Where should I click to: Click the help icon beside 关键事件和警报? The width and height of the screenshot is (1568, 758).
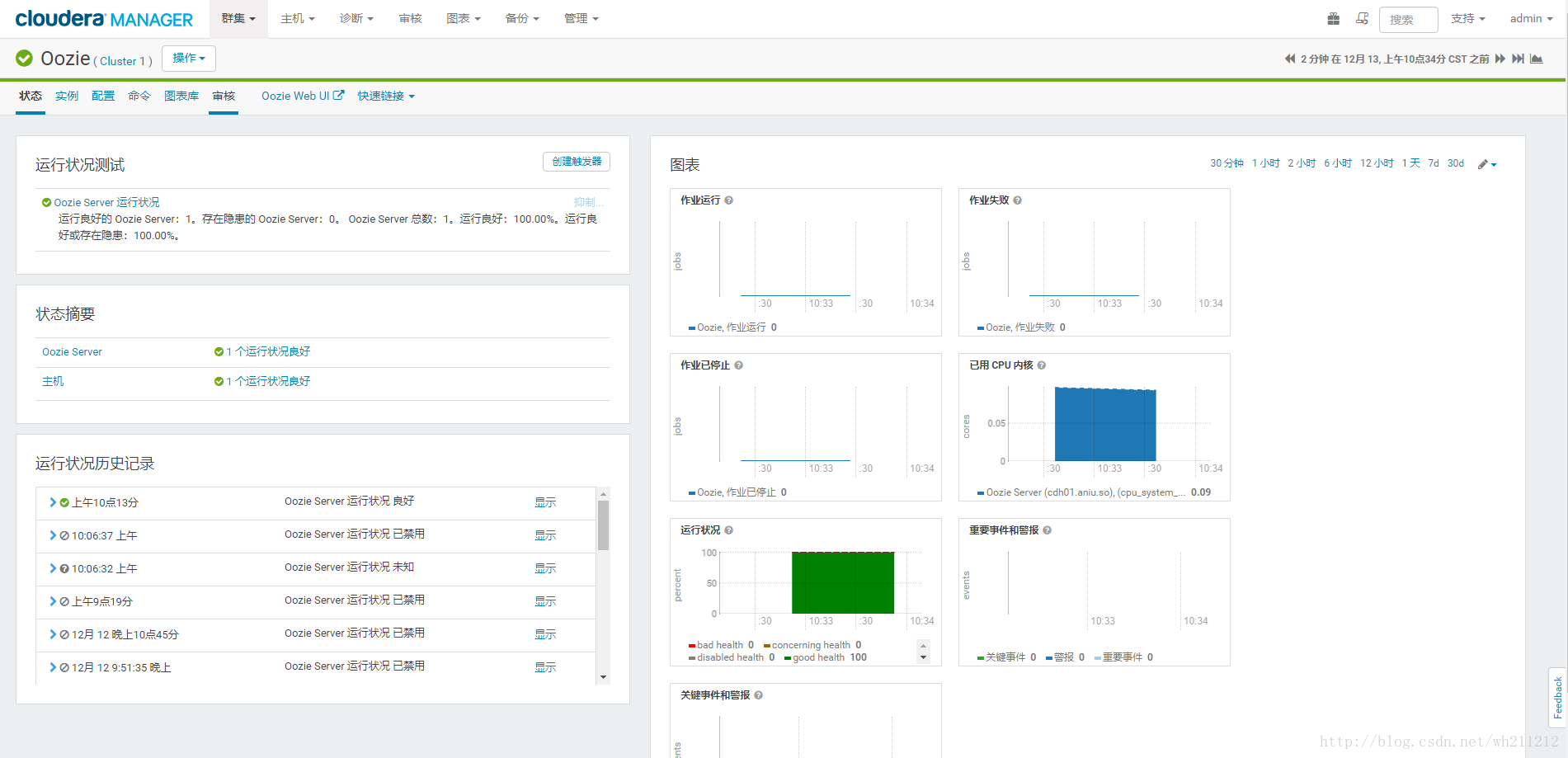pos(759,695)
